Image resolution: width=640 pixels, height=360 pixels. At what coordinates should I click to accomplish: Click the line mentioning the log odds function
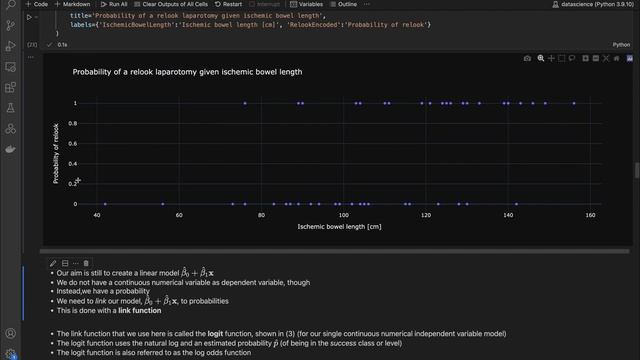(153, 353)
